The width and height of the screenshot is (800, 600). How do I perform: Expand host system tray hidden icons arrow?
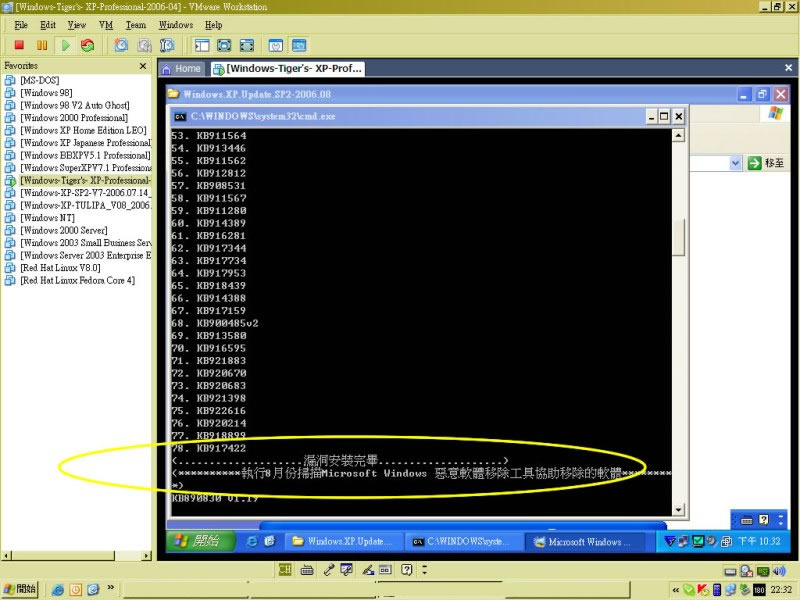pos(676,590)
